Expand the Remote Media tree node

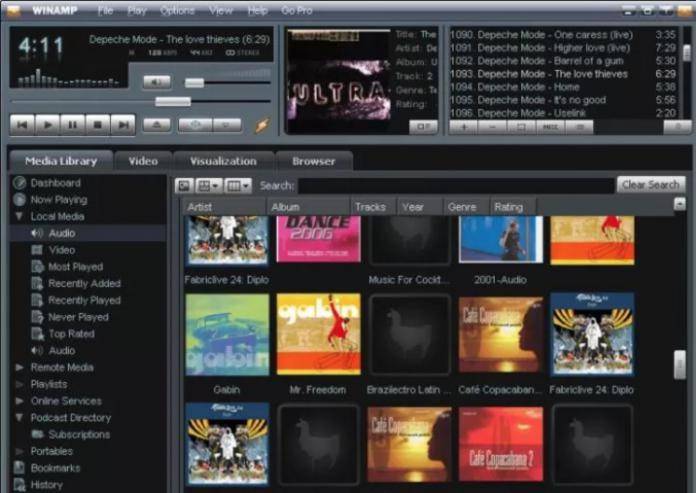tap(20, 367)
